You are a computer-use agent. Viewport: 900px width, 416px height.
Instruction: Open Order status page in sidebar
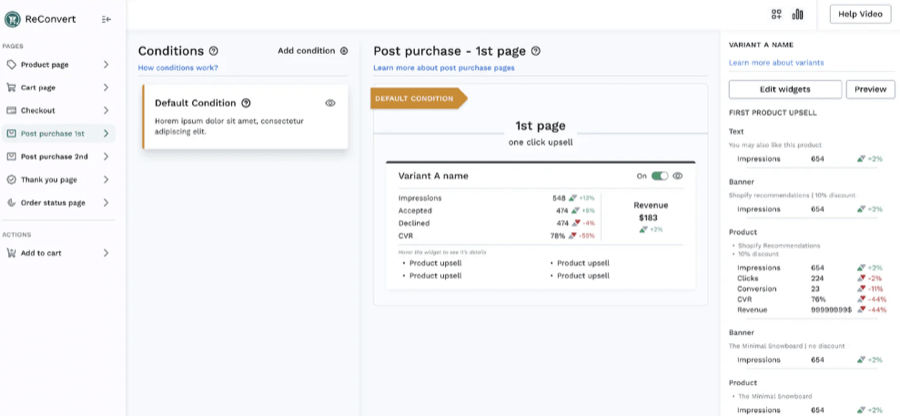pos(58,203)
